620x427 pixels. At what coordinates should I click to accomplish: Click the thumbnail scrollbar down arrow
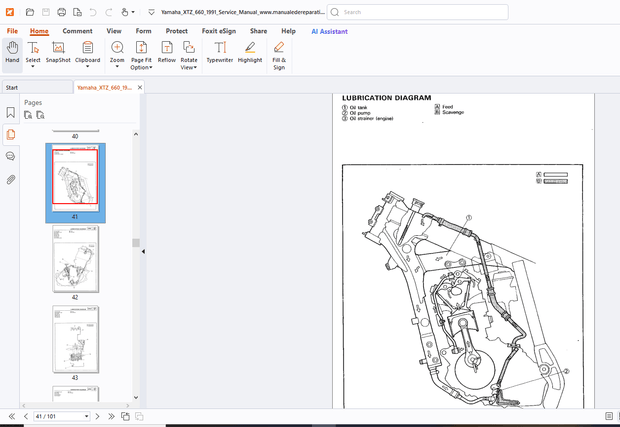point(136,397)
